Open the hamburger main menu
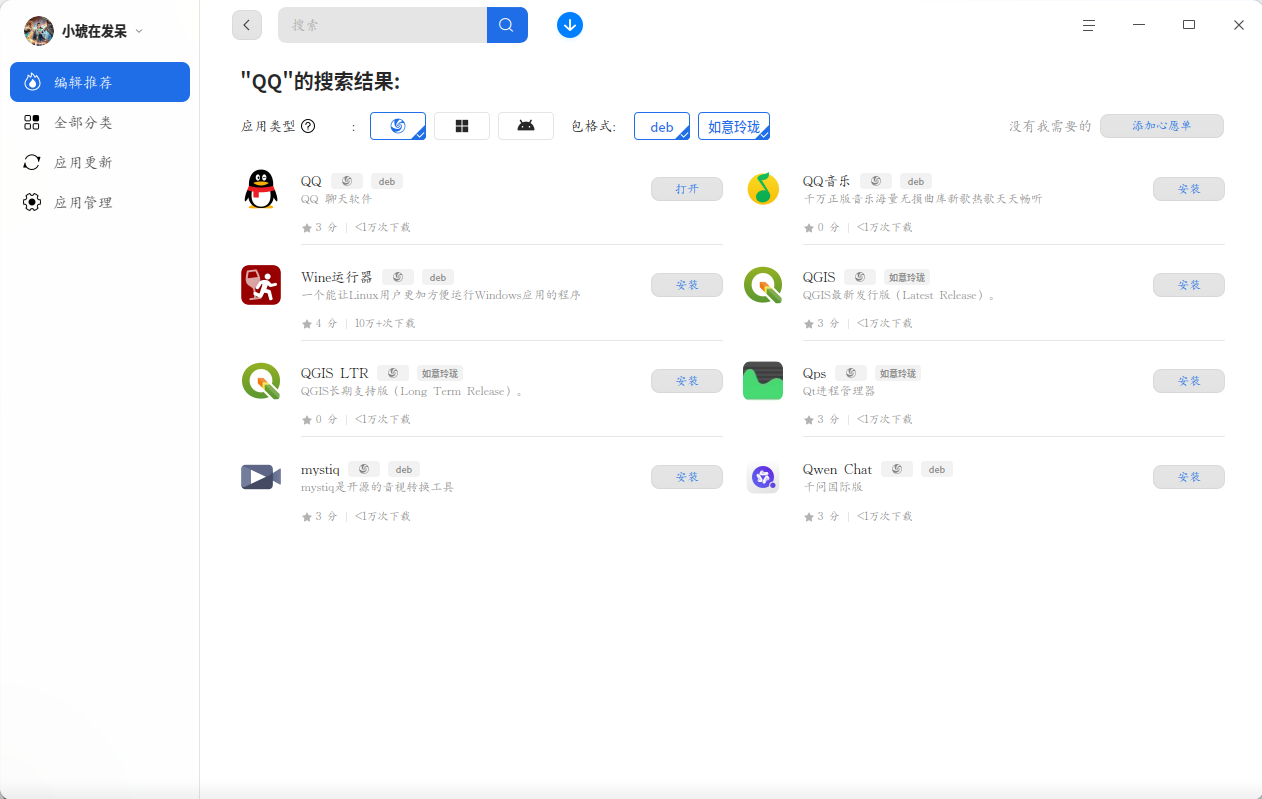Screen dimensions: 1262x799 coord(1089,25)
